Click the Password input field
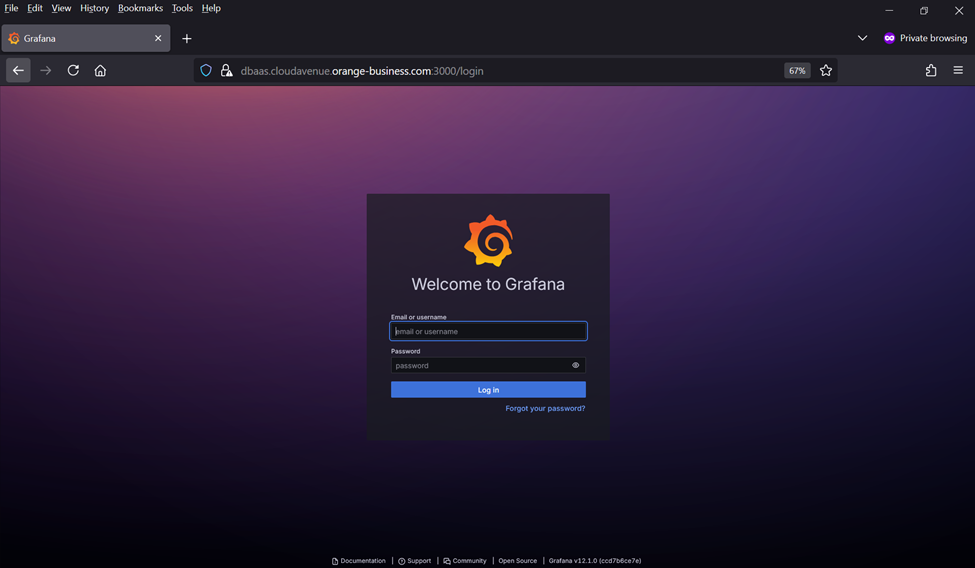Viewport: 975px width, 568px height. point(480,365)
